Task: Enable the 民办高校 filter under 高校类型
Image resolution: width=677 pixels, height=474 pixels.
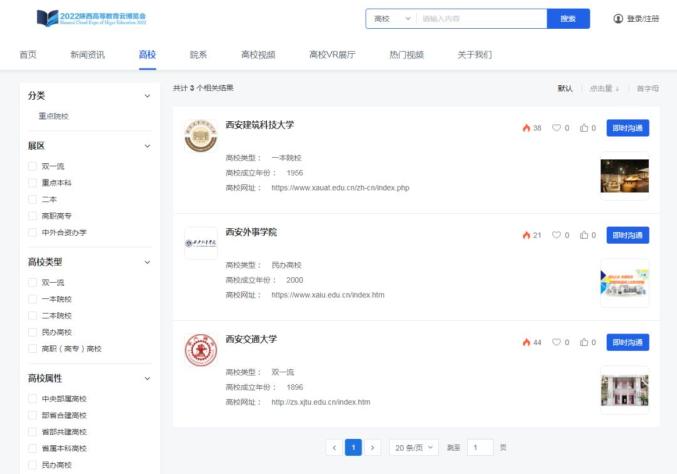Action: (x=32, y=331)
